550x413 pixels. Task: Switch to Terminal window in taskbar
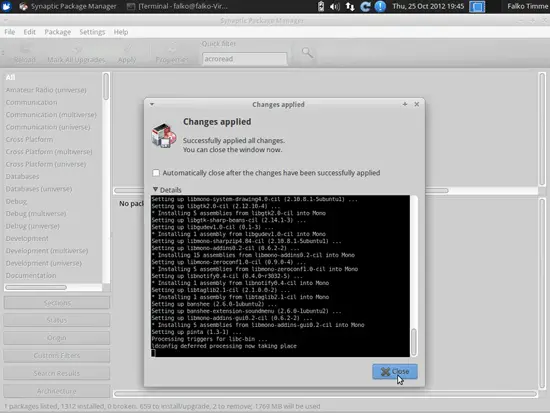coord(177,6)
